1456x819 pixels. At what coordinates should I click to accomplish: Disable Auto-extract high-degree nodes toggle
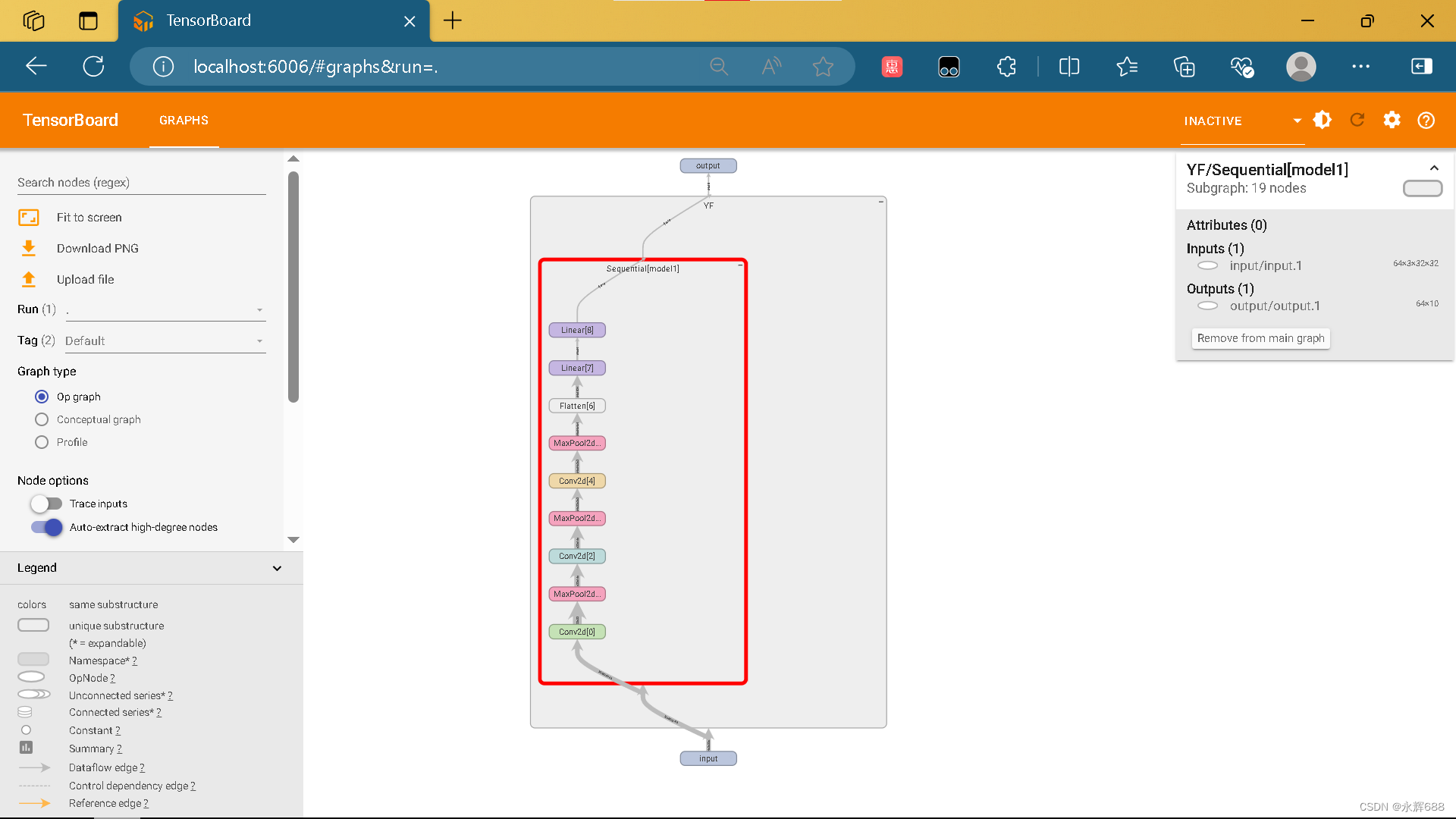(46, 527)
